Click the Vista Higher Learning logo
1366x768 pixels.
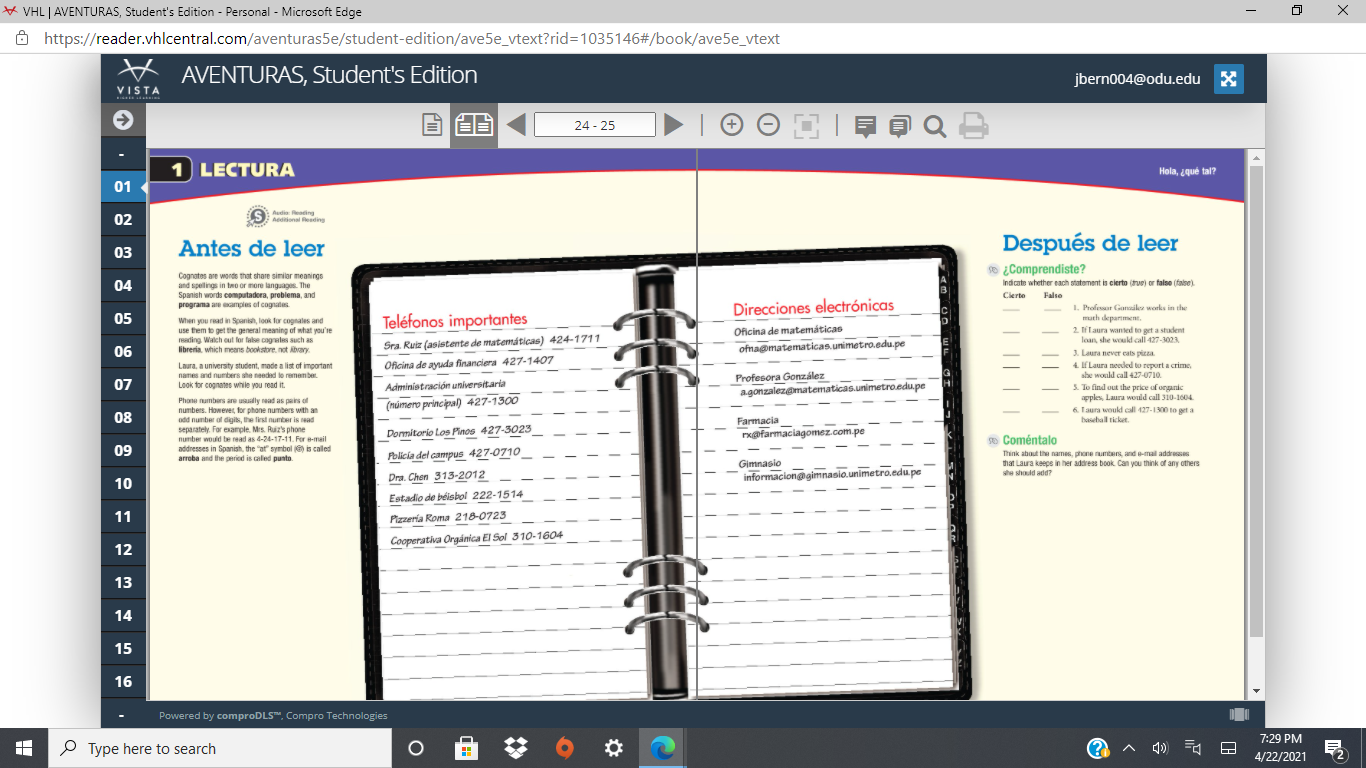click(x=138, y=79)
